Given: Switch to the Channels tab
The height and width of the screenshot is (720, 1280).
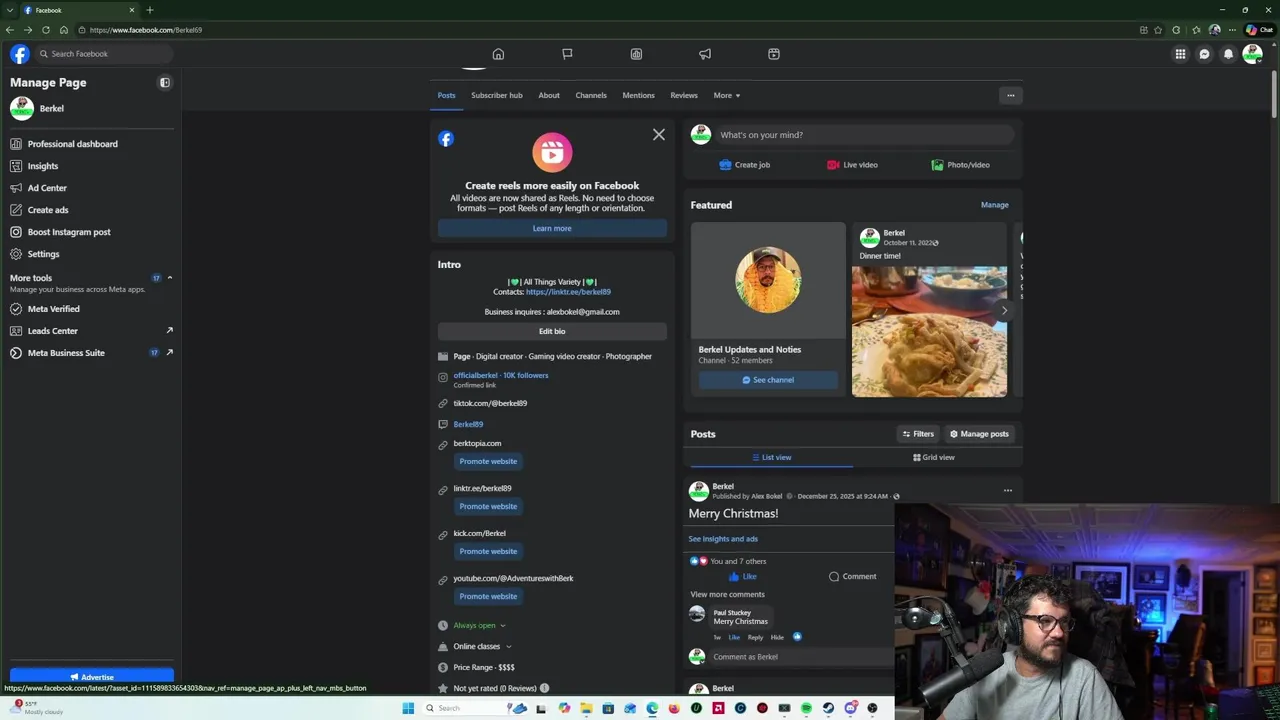Looking at the screenshot, I should pos(591,95).
